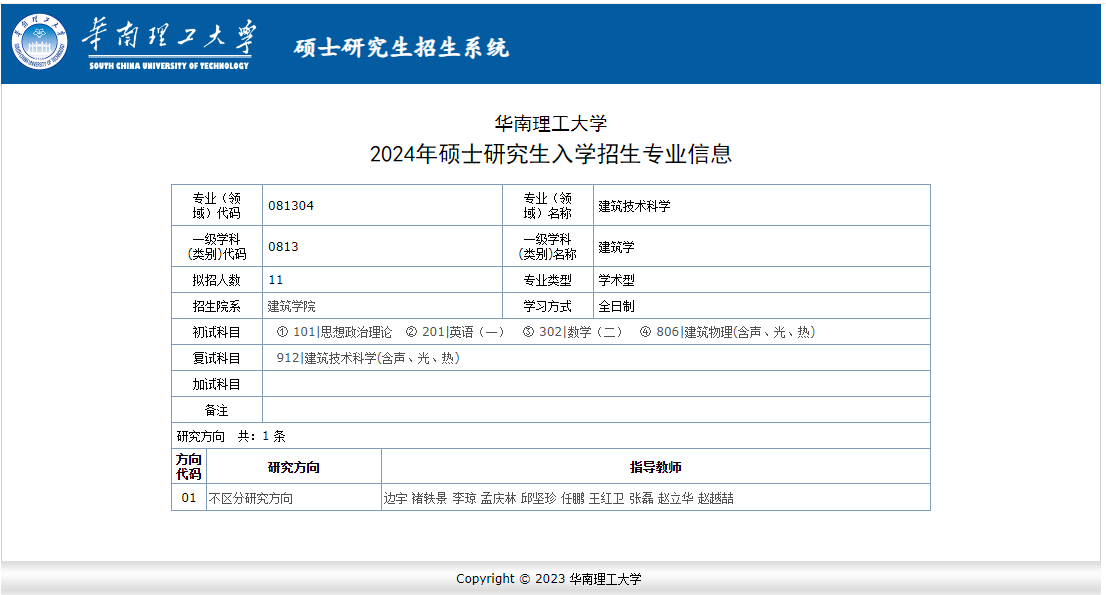Click advisor name 边宇
This screenshot has height=595, width=1106.
pyautogui.click(x=396, y=498)
